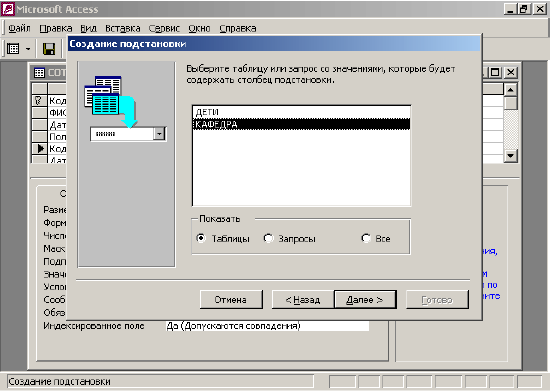The height and width of the screenshot is (391, 550).
Task: Click the status bar text Создание подстановки
Action: [60, 382]
